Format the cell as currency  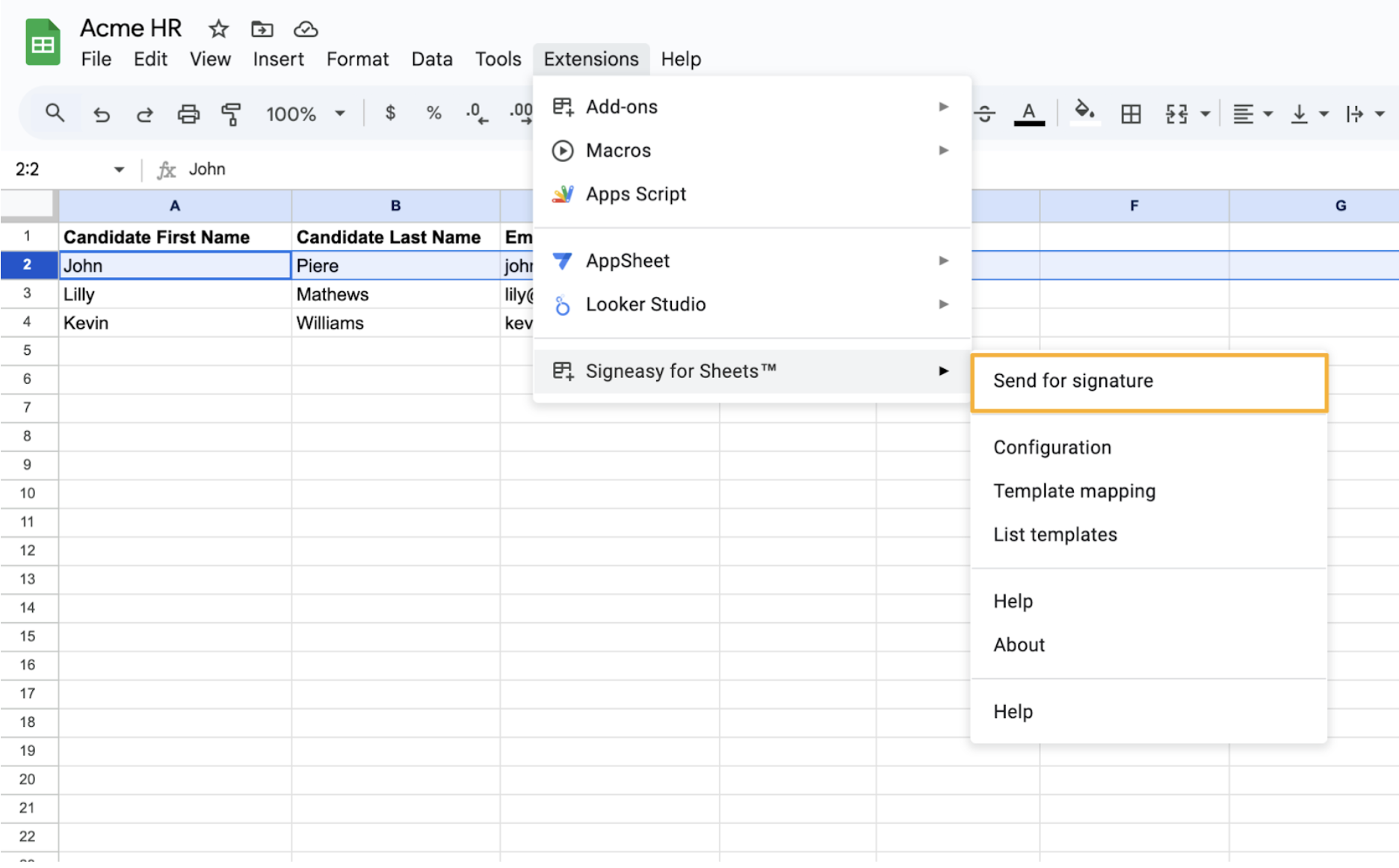pos(390,114)
